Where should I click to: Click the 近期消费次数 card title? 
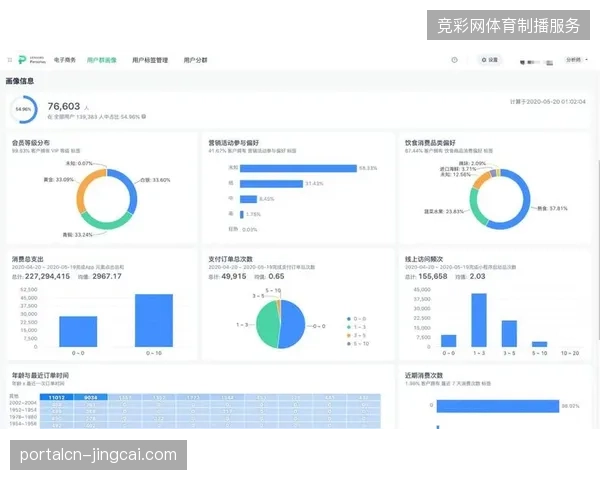point(424,375)
